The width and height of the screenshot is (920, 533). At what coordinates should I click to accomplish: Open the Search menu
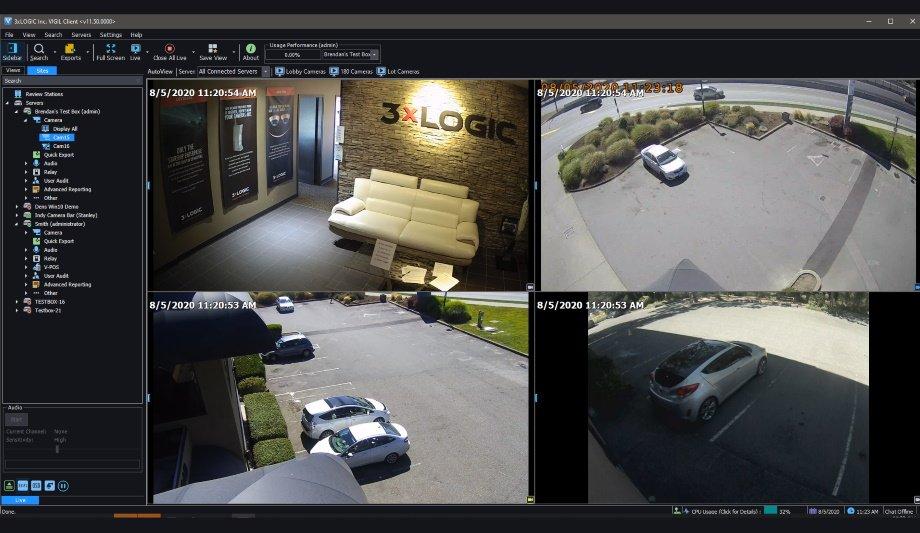click(x=53, y=35)
